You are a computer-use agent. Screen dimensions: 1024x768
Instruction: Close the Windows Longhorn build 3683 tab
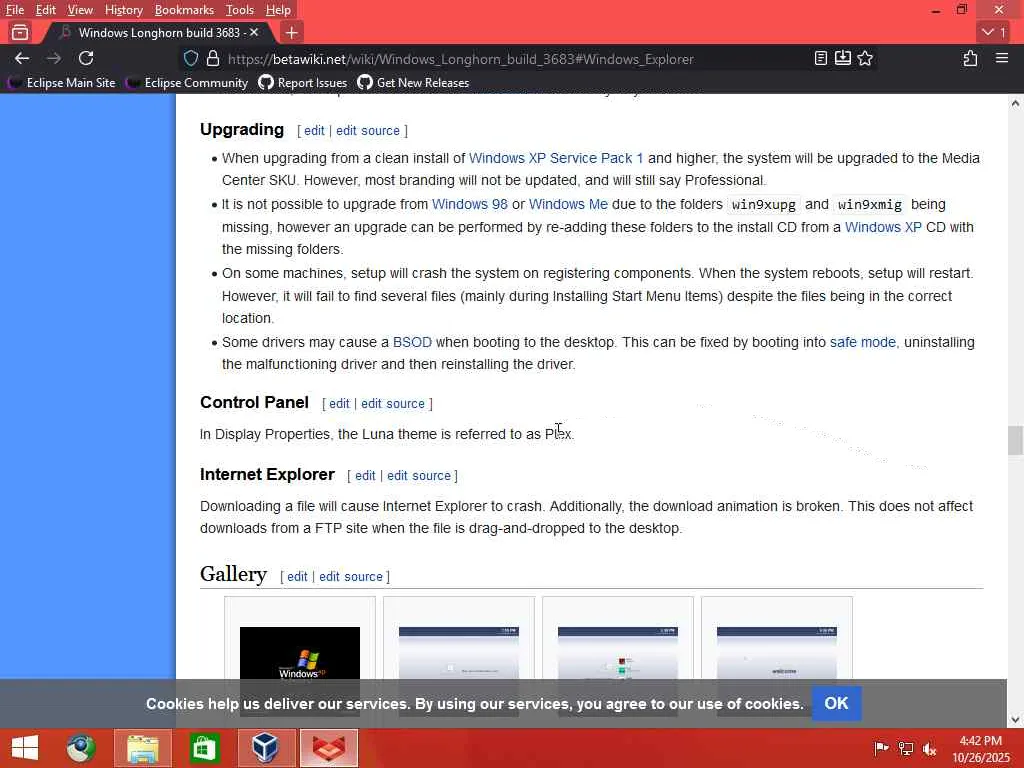[254, 32]
